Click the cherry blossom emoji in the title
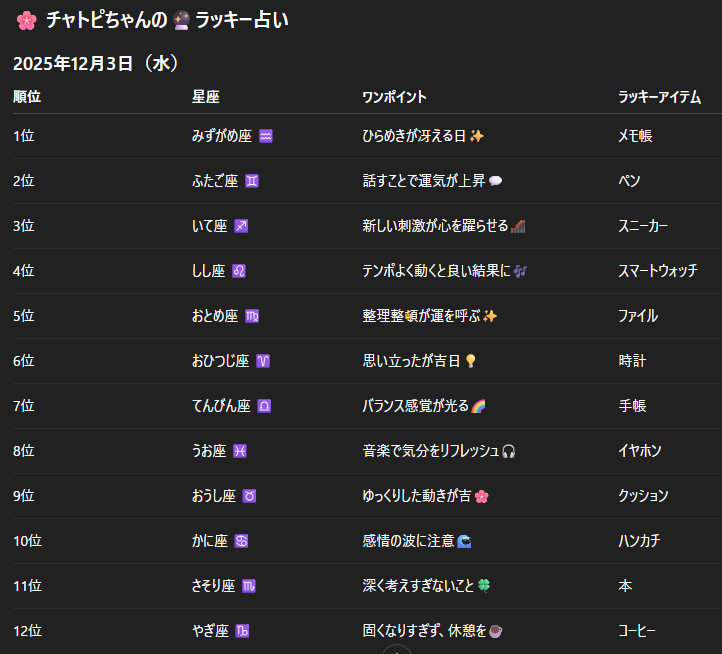The image size is (722, 654). (24, 19)
